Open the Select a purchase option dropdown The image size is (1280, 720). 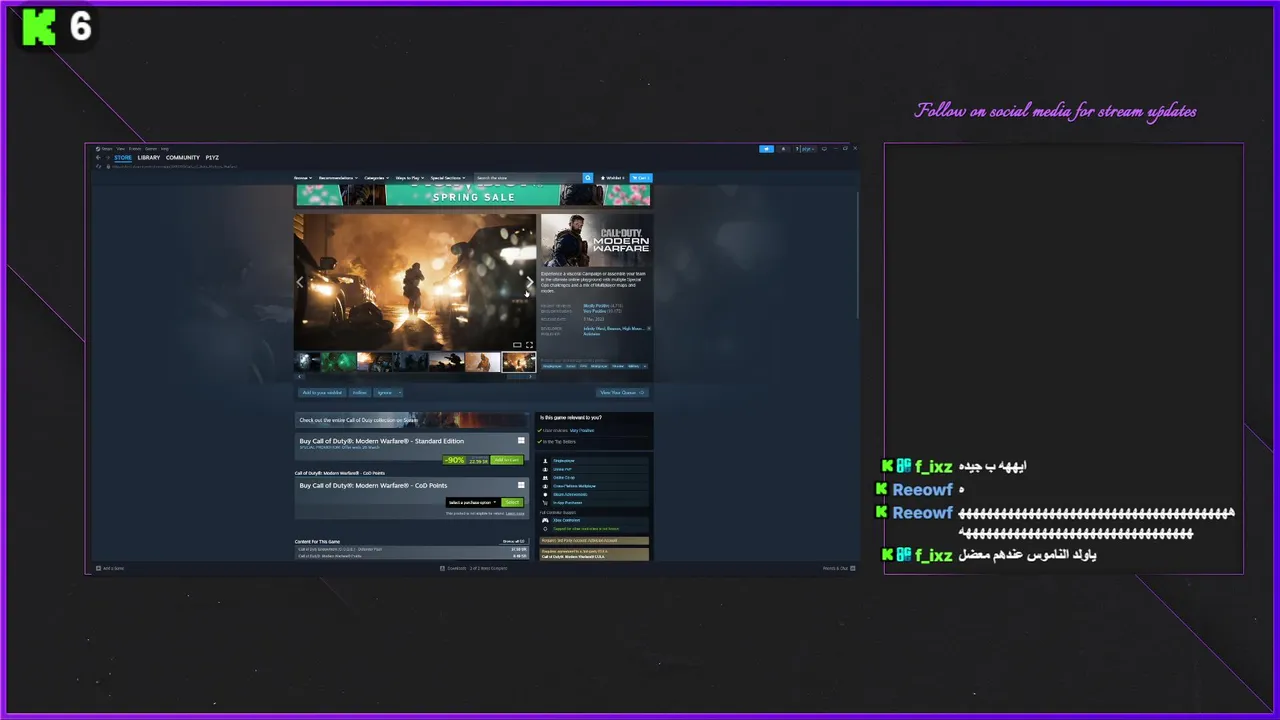(x=473, y=502)
